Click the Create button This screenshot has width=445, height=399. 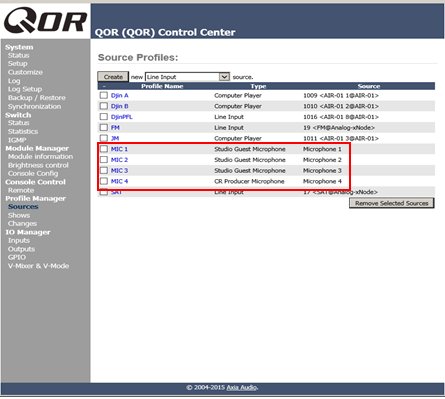[x=113, y=77]
